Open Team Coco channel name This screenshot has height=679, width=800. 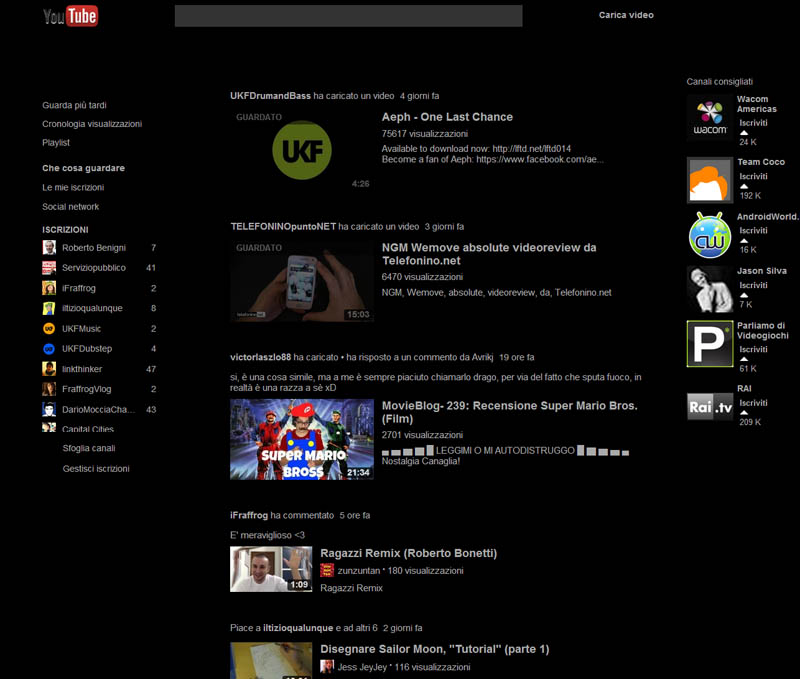pyautogui.click(x=761, y=162)
